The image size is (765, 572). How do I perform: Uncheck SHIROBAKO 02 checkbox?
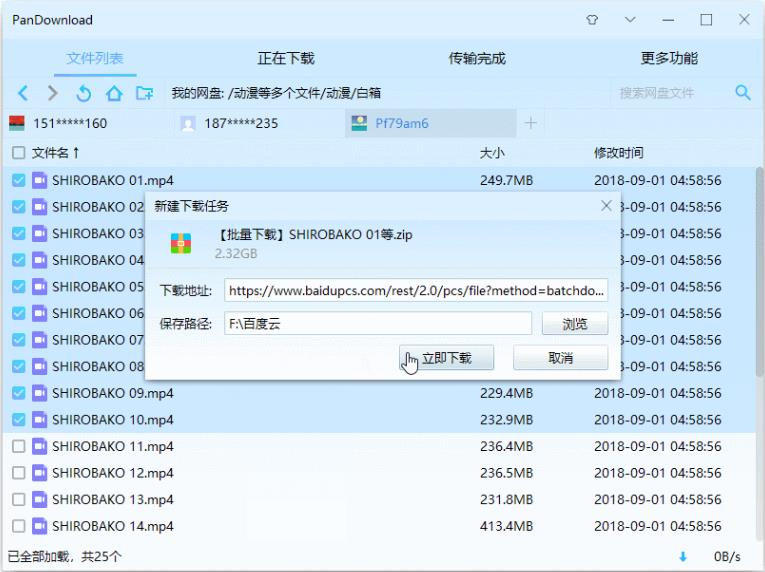click(19, 207)
